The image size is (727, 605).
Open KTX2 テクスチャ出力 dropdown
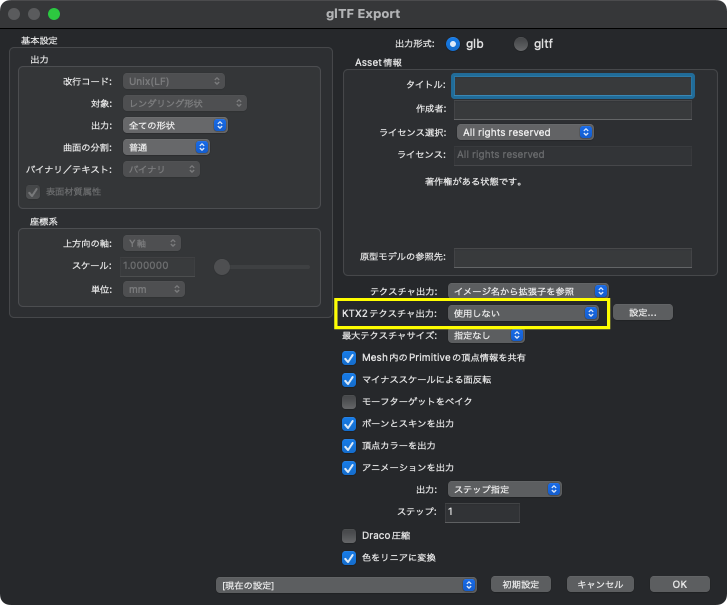523,313
